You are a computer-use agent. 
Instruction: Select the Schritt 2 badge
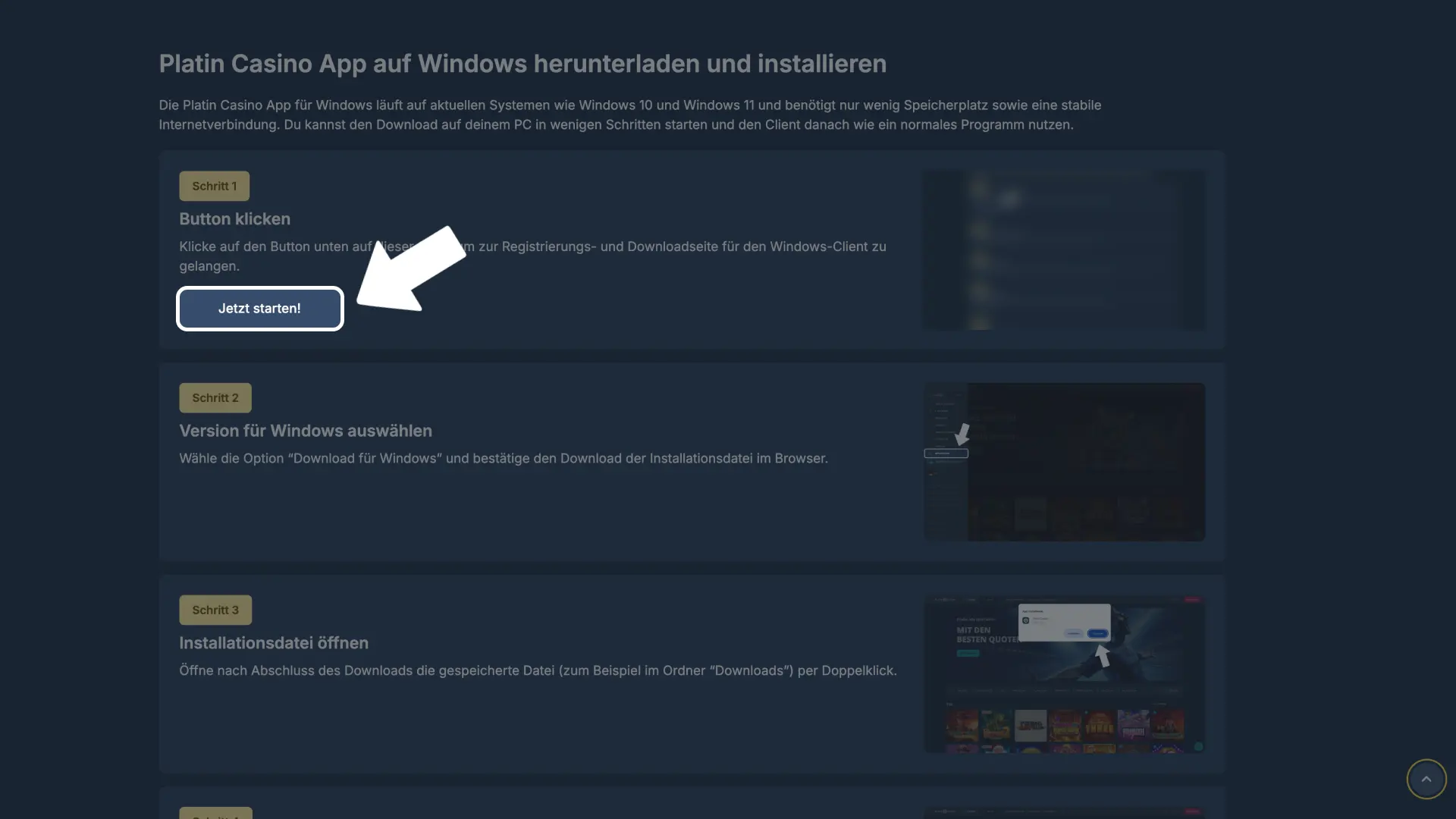(215, 397)
